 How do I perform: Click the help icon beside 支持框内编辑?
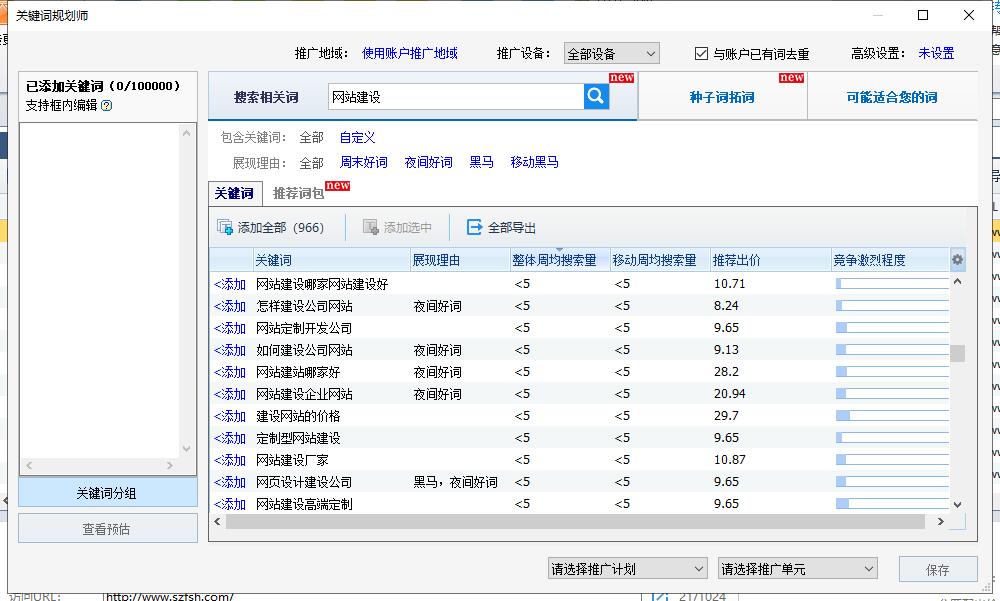tap(107, 105)
